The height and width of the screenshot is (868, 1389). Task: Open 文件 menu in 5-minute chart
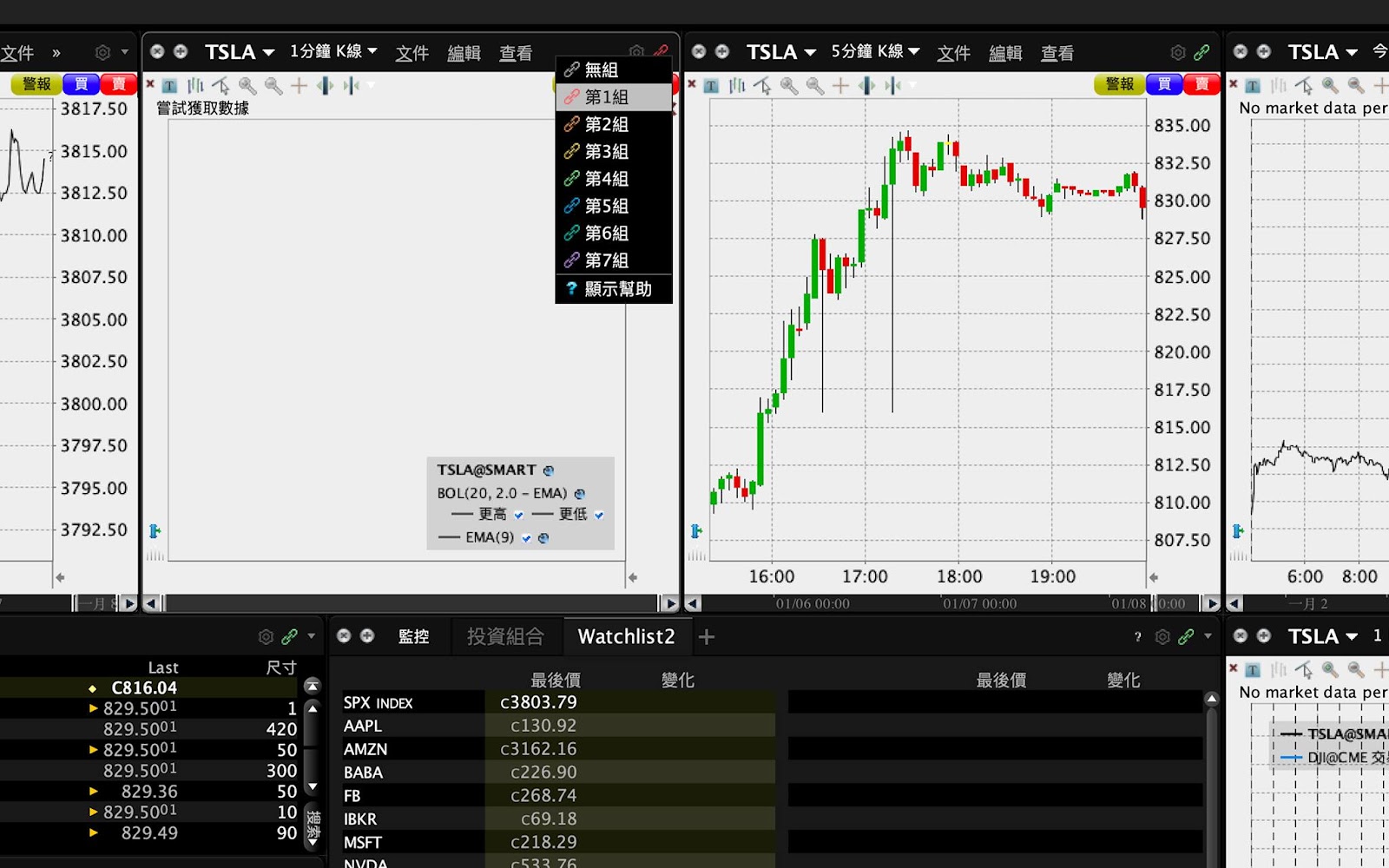pos(954,53)
